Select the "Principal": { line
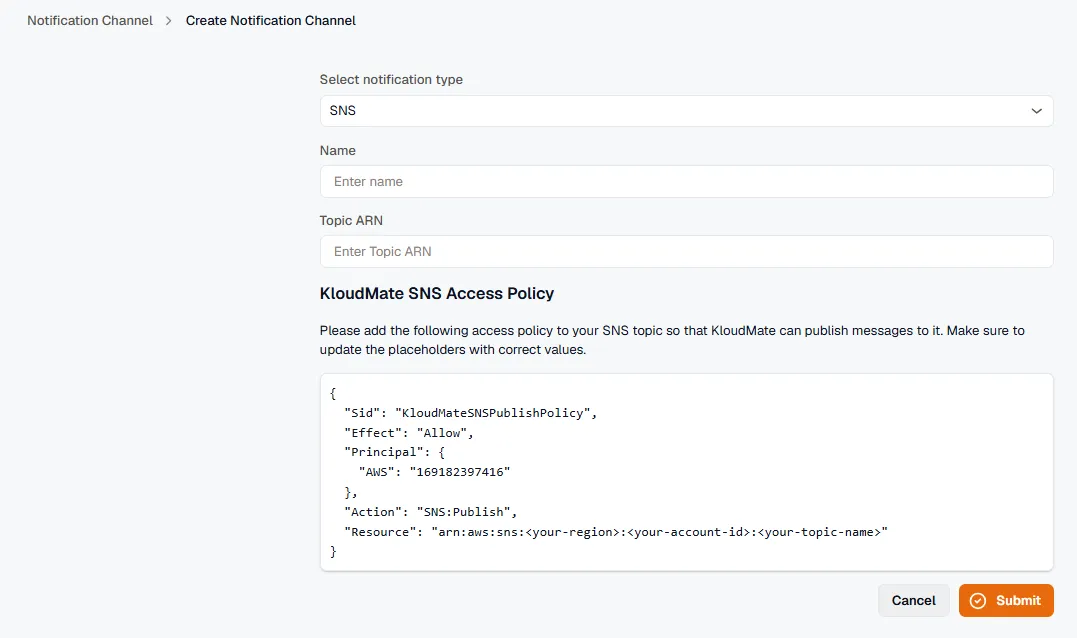1077x638 pixels. tap(395, 452)
